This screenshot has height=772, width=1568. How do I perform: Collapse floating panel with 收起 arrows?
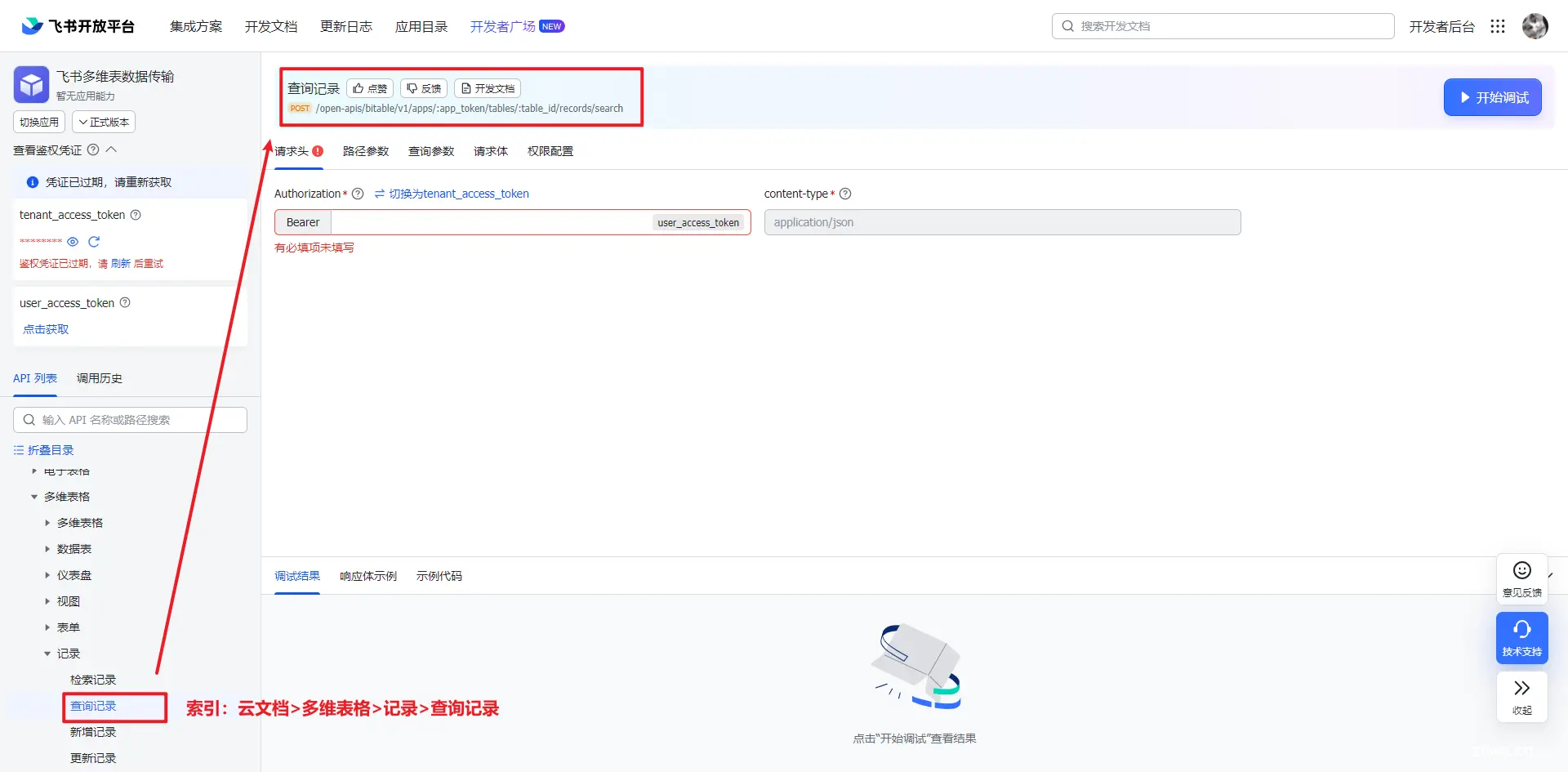click(1521, 696)
